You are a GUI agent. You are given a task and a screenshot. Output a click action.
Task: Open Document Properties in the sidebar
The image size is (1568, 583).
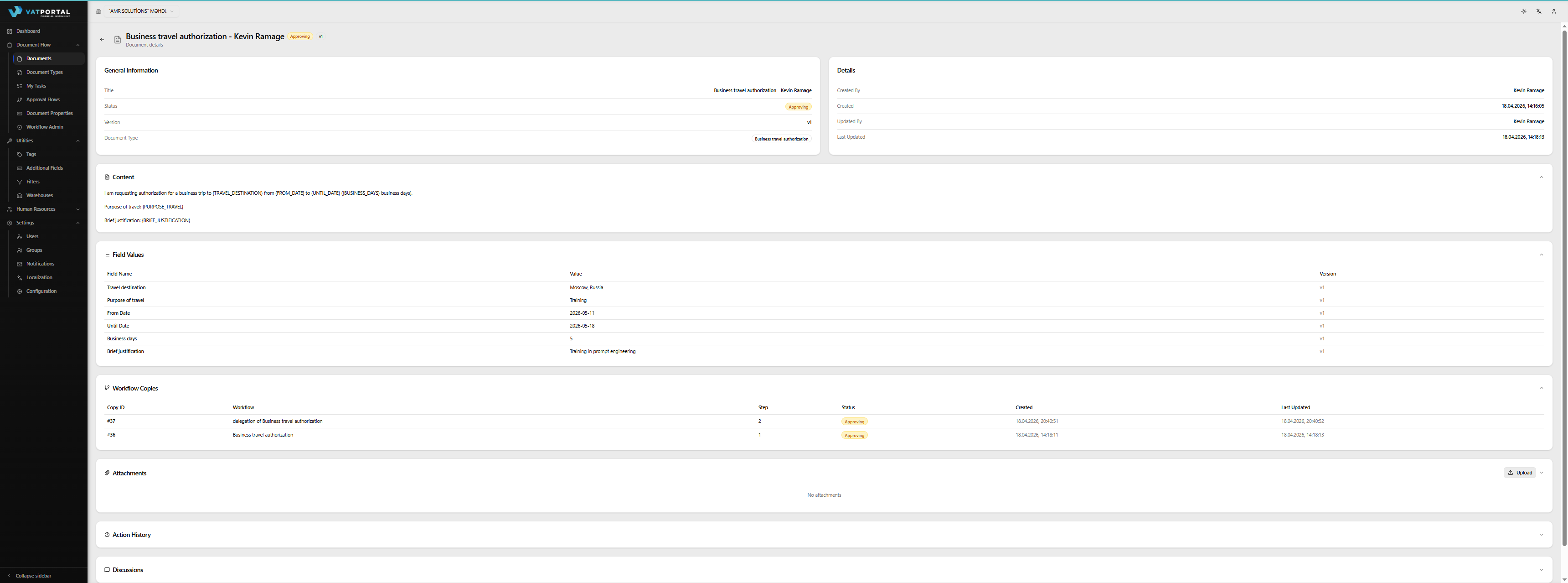tap(49, 113)
